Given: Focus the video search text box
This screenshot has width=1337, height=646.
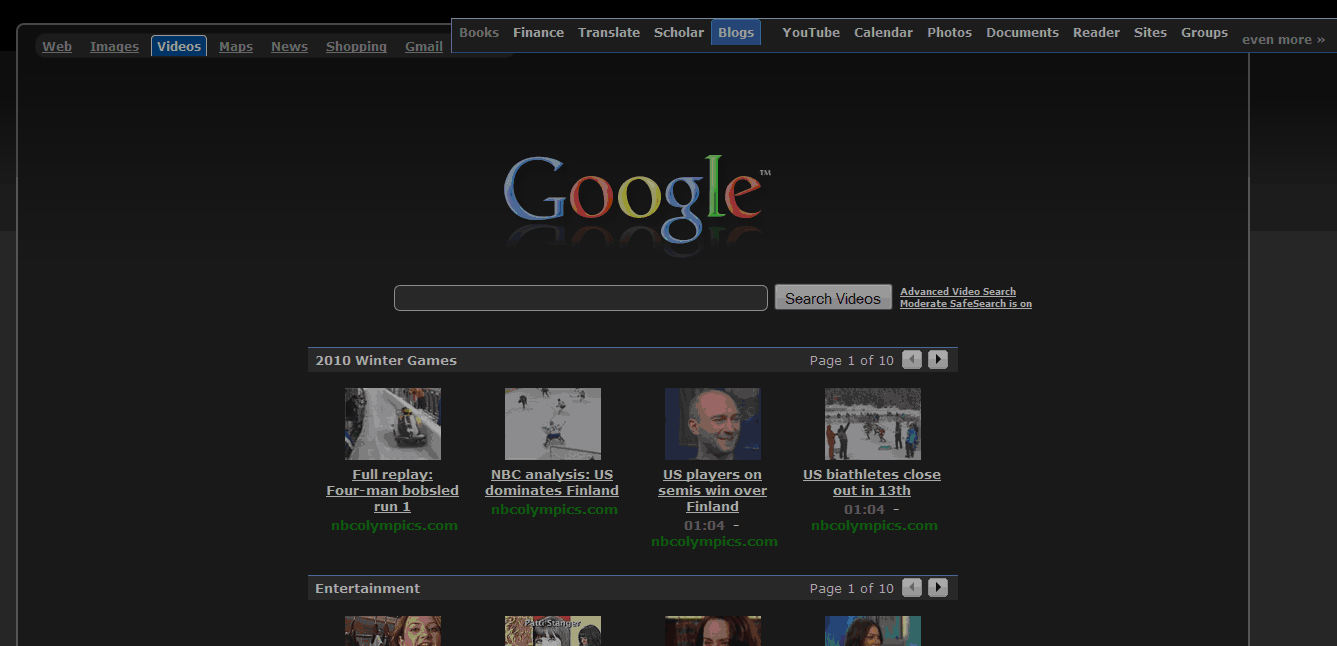Looking at the screenshot, I should click(x=581, y=298).
